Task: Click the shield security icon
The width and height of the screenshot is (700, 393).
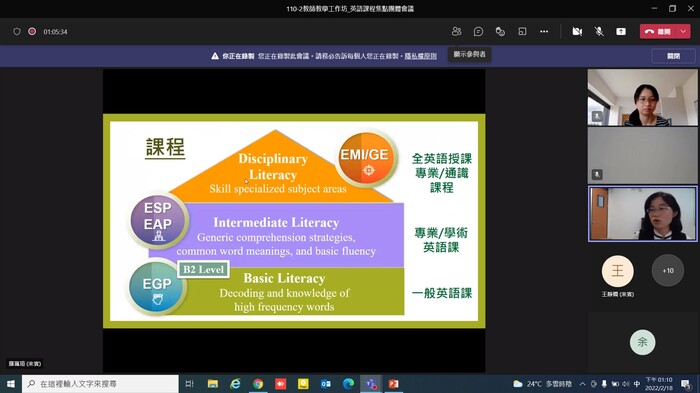Action: (17, 32)
